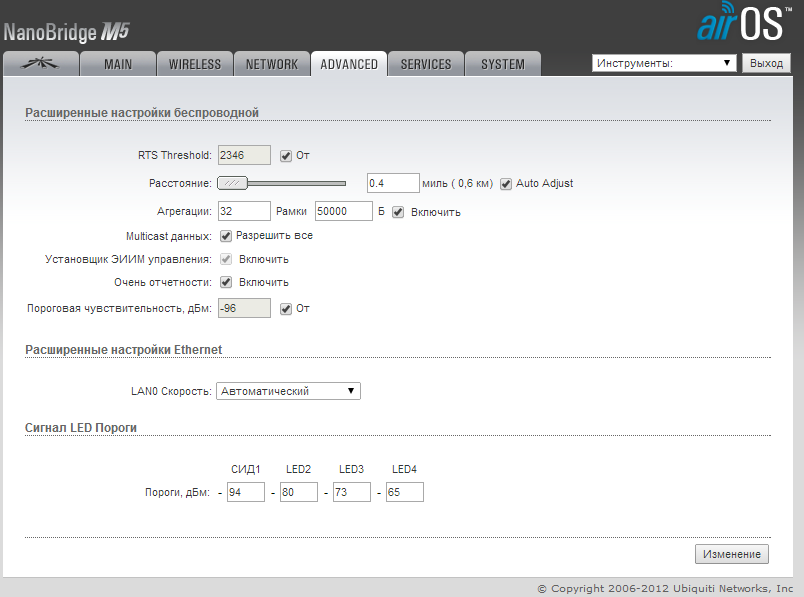
Task: Click the Расширенные настройки беспроводной heading
Action: pyautogui.click(x=142, y=112)
